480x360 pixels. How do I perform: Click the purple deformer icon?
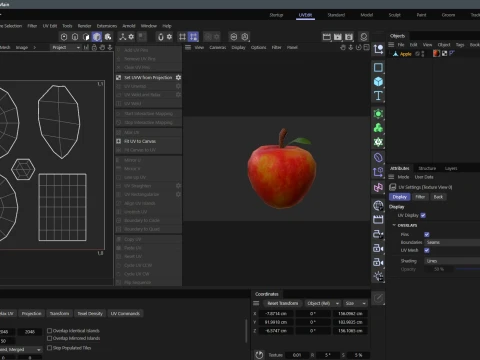[378, 157]
